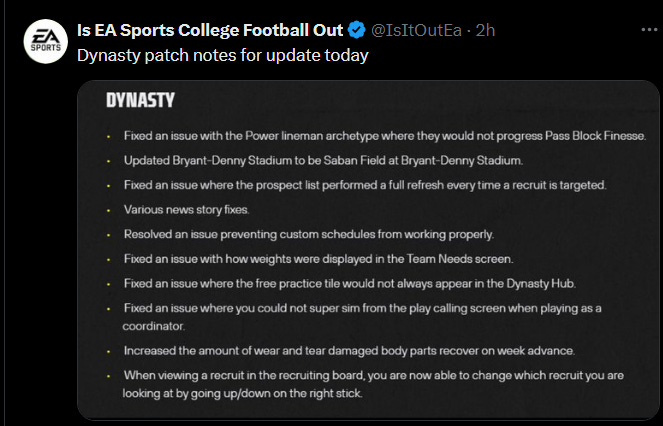This screenshot has width=663, height=426.
Task: Open the tweet via the 2h timestamp
Action: [x=485, y=30]
